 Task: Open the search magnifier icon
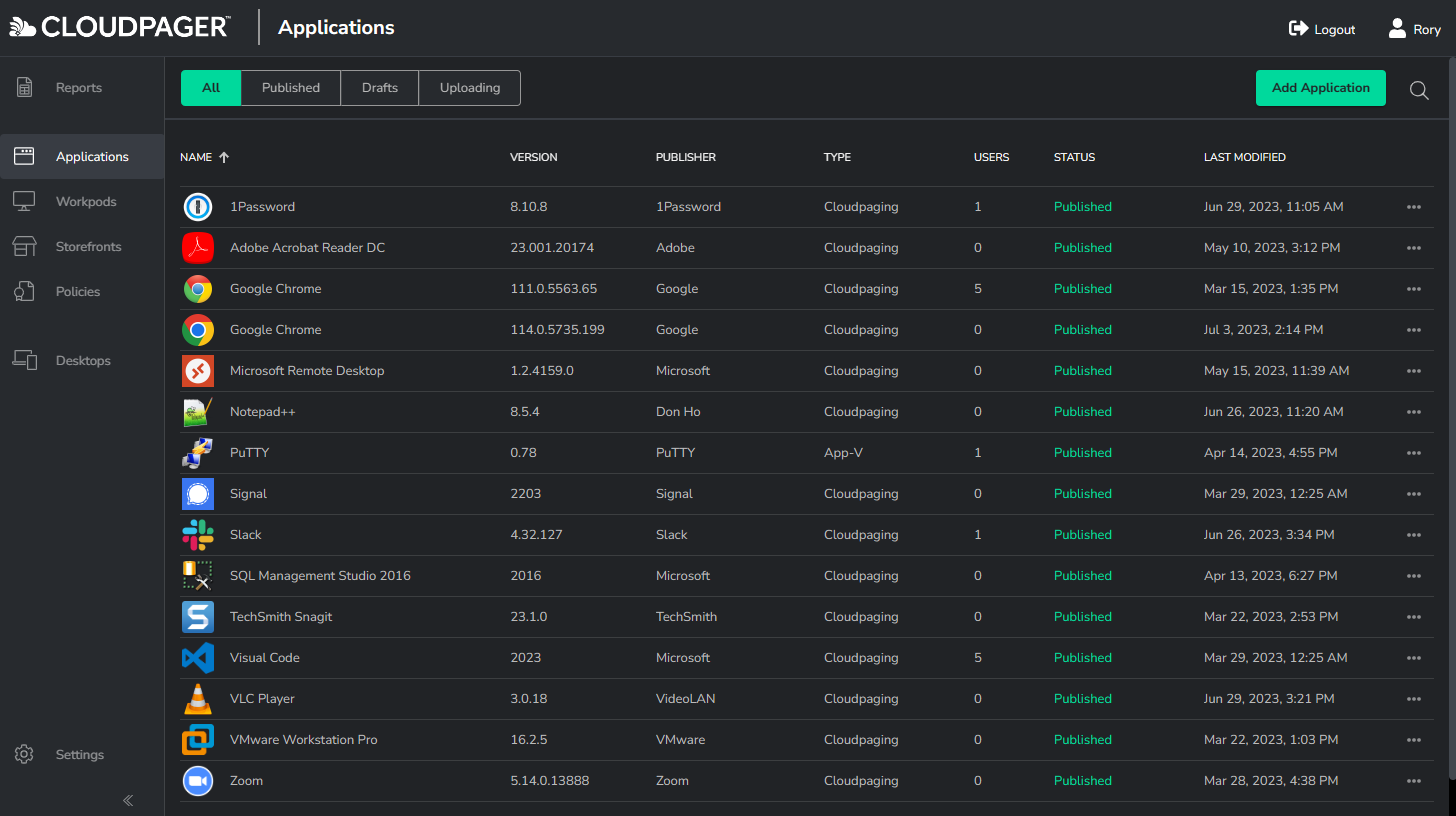[x=1419, y=90]
